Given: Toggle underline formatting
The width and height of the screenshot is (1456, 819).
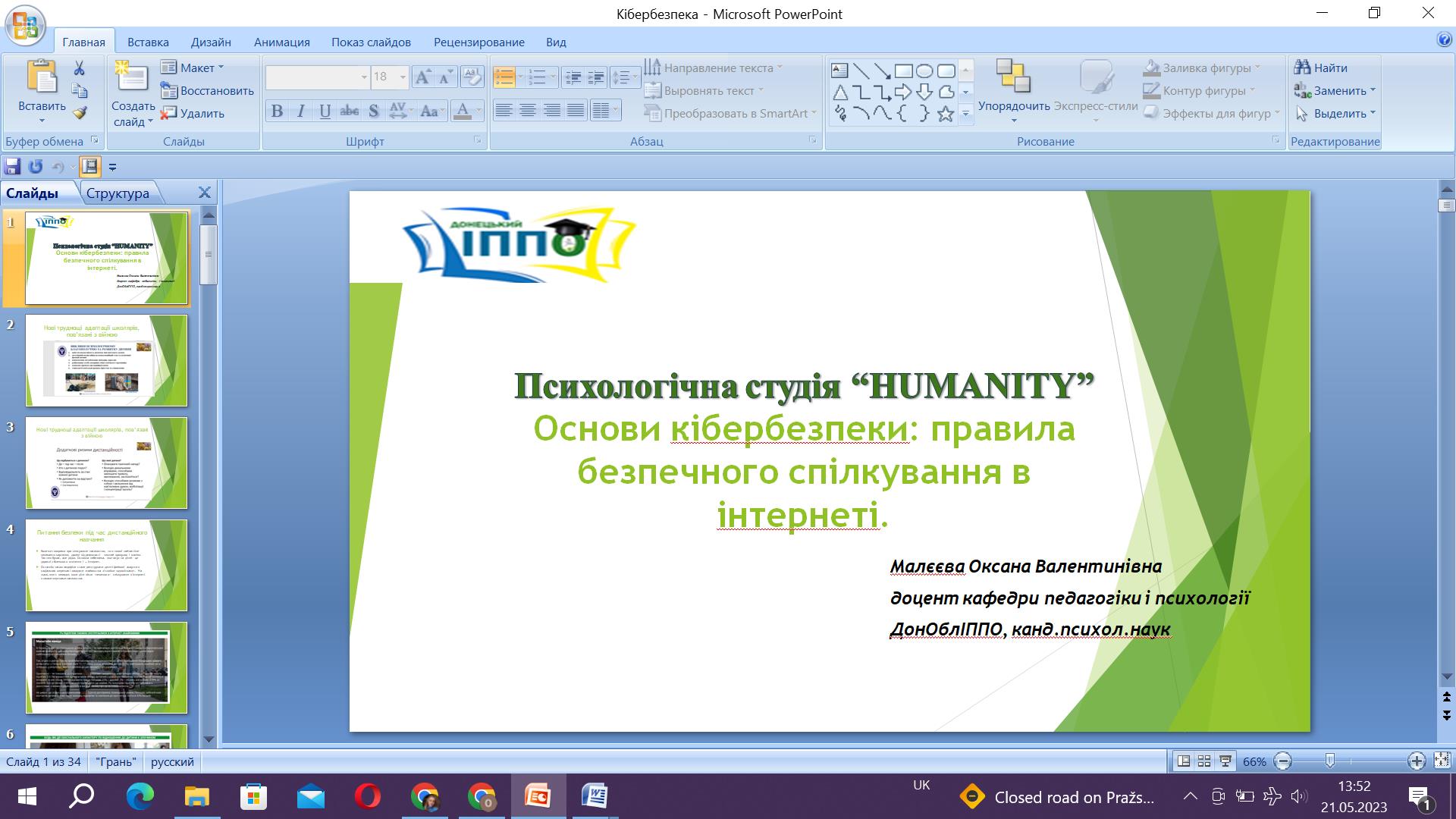Looking at the screenshot, I should (x=325, y=111).
